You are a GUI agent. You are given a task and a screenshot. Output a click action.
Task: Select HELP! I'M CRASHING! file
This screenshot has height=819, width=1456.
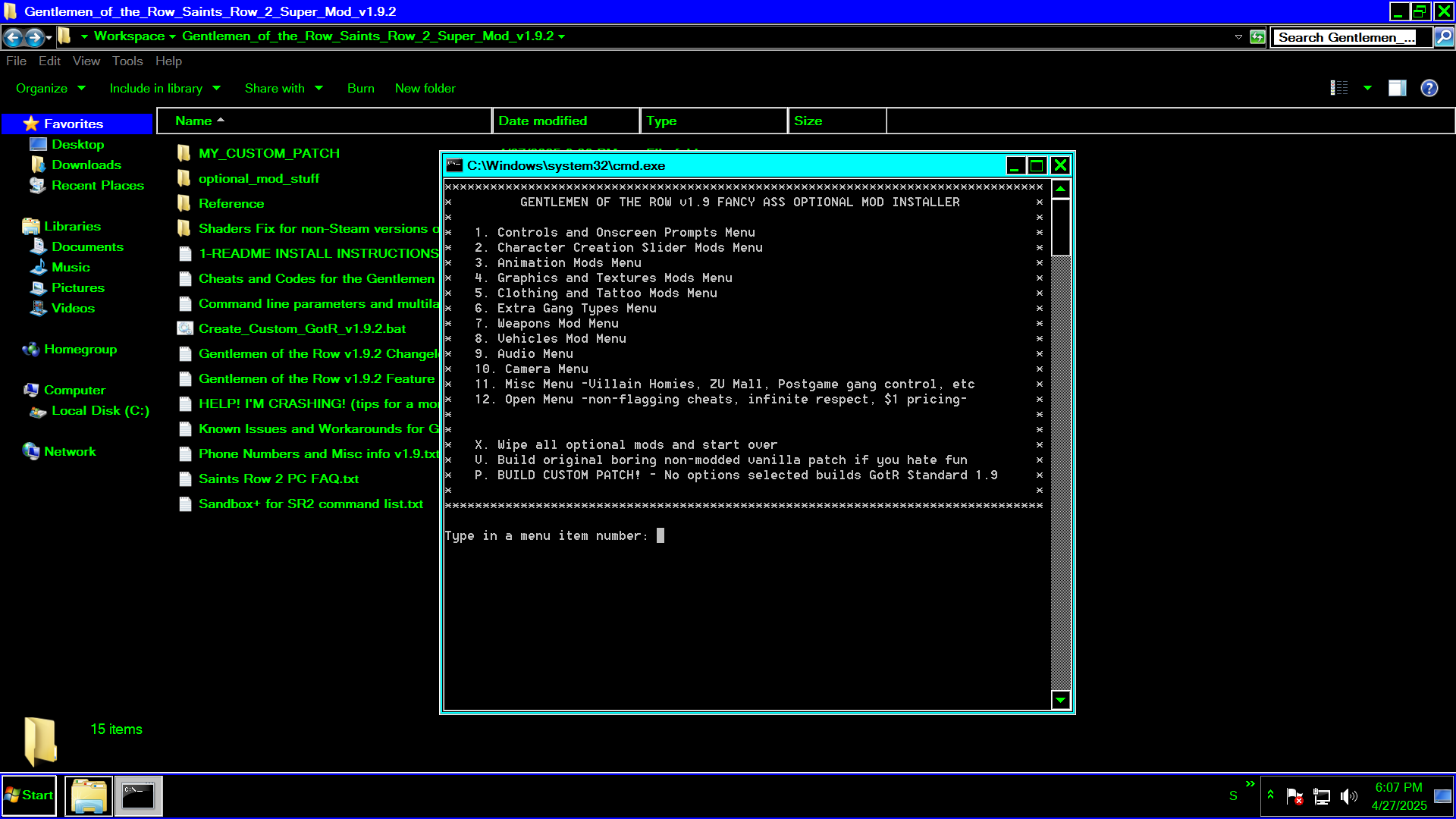click(308, 403)
